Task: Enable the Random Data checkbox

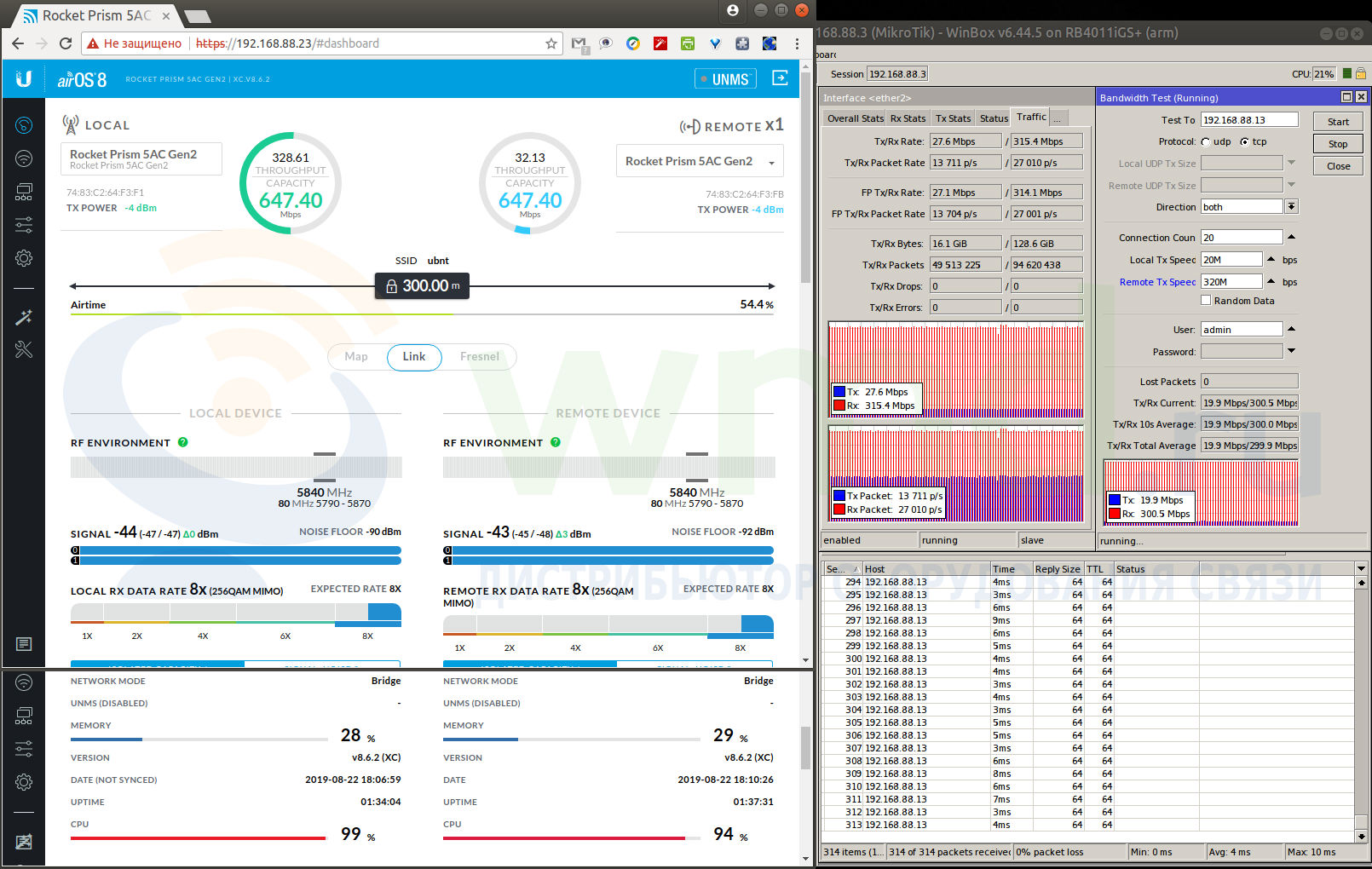Action: (x=1206, y=300)
